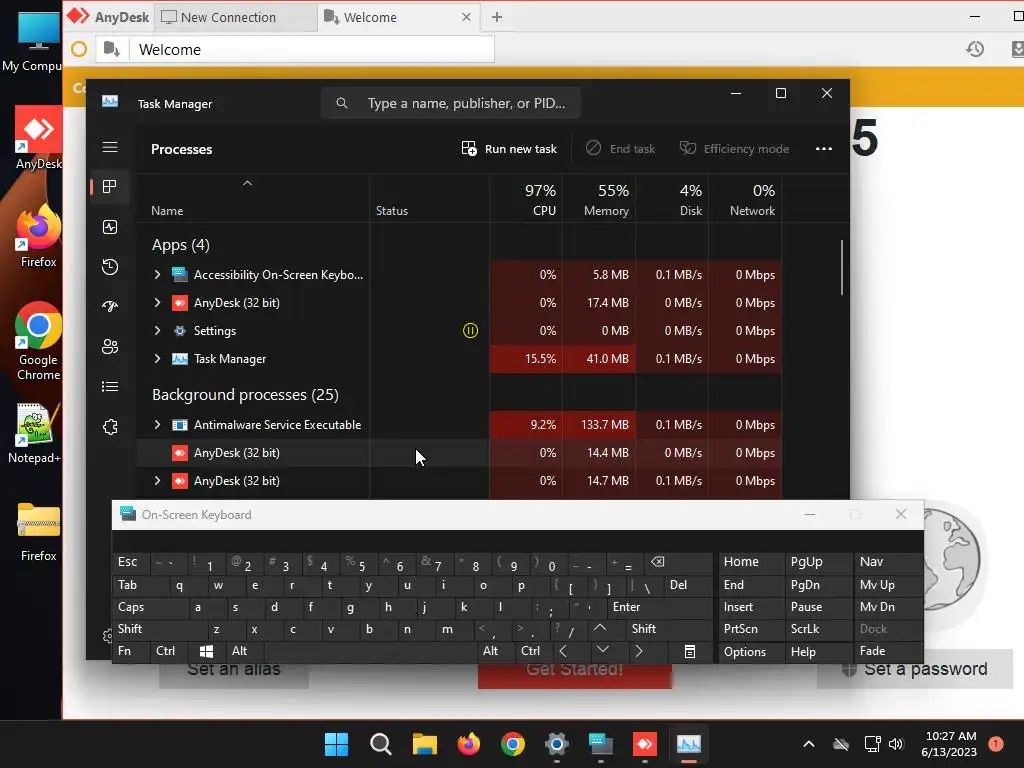Open Search from the taskbar
Image resolution: width=1024 pixels, height=768 pixels.
point(380,744)
